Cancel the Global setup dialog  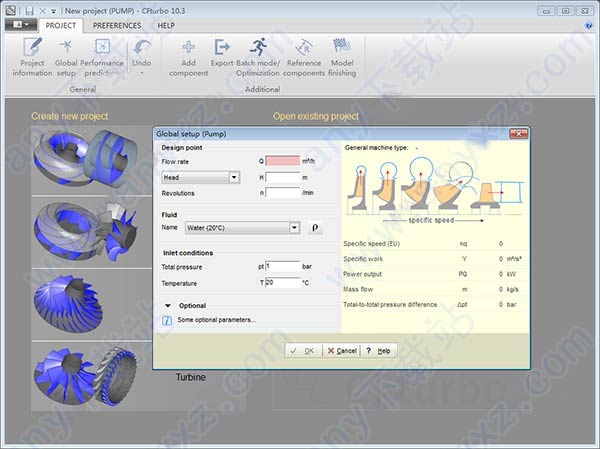pyautogui.click(x=342, y=351)
